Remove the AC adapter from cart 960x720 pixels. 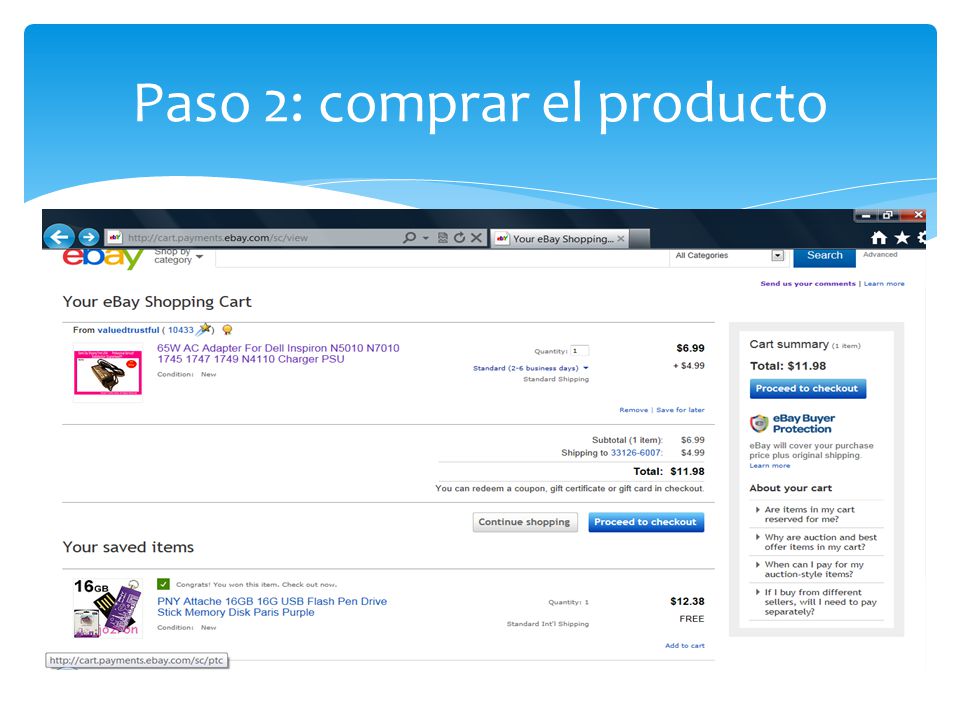(633, 410)
